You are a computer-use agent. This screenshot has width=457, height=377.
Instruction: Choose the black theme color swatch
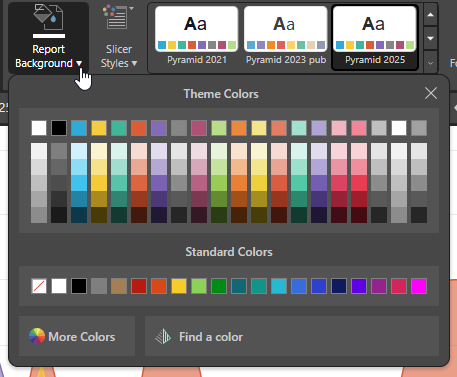[x=59, y=128]
